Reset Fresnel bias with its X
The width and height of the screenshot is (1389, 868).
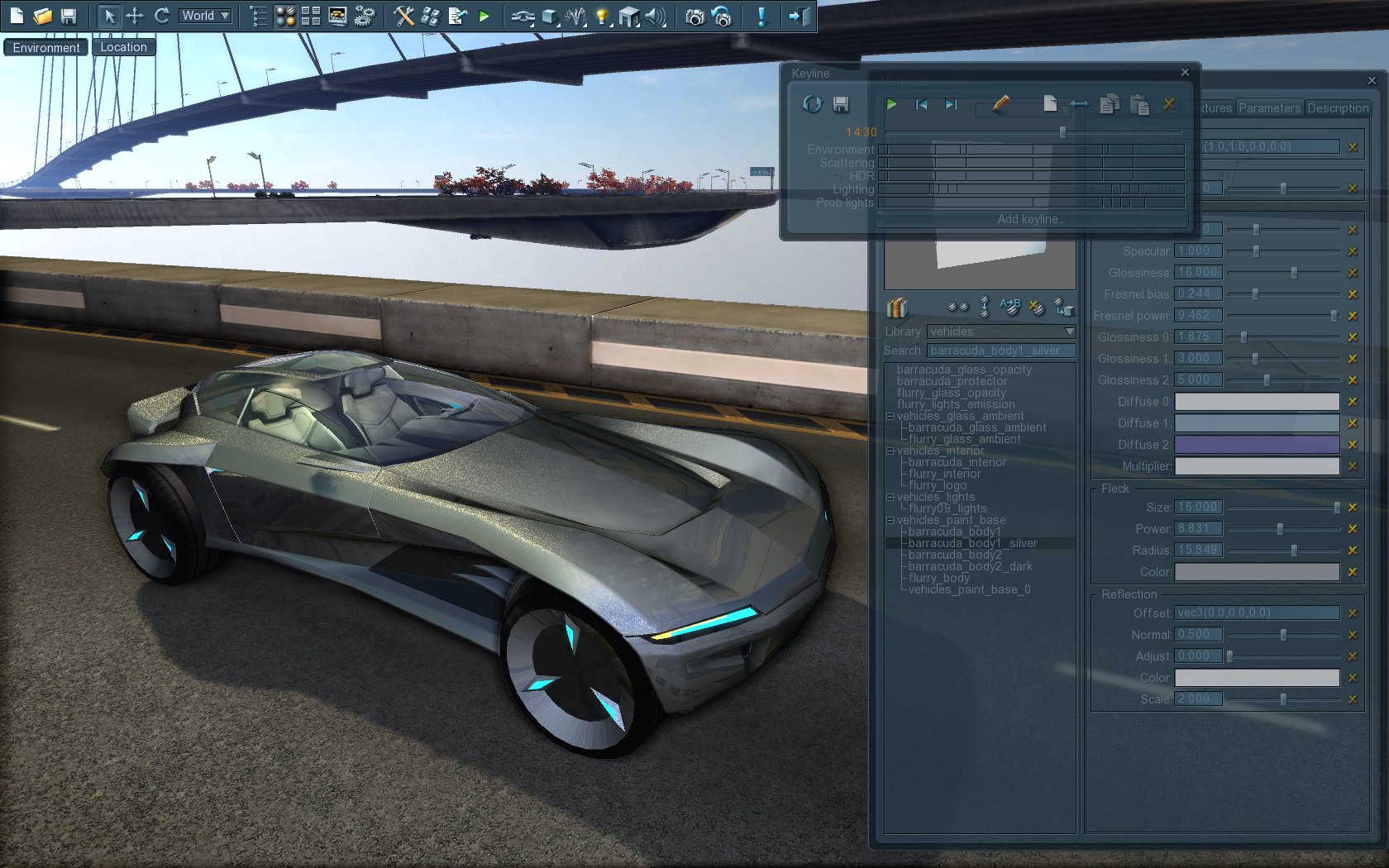click(1353, 294)
